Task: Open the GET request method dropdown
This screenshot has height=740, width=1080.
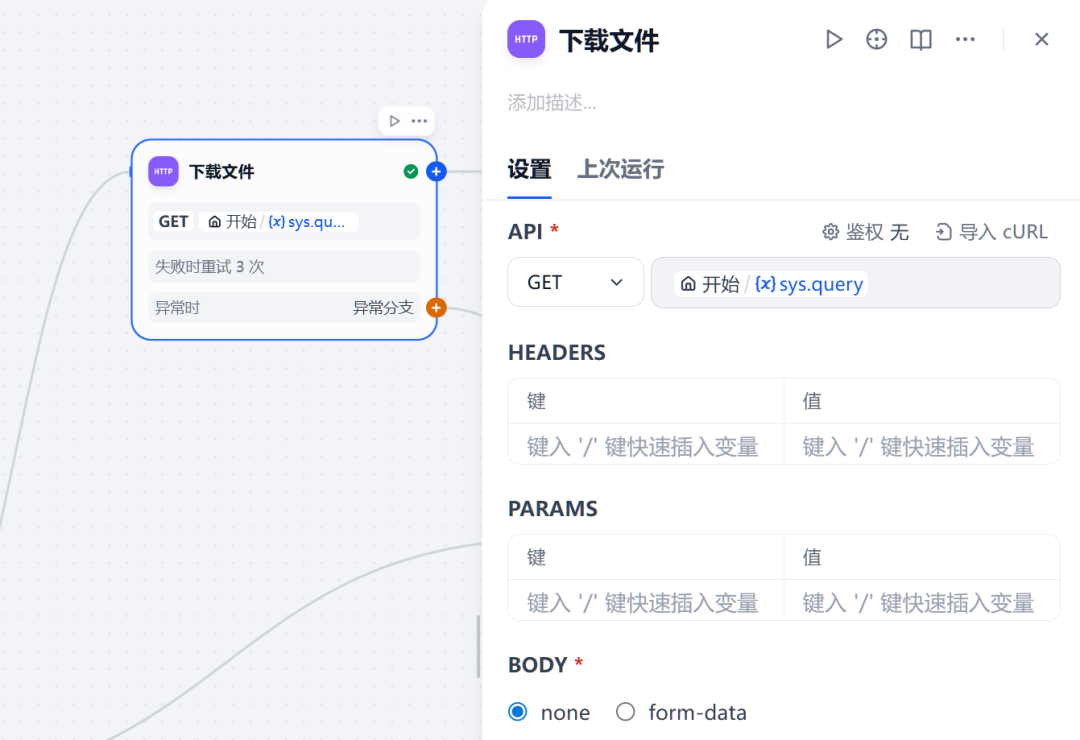Action: click(x=575, y=282)
